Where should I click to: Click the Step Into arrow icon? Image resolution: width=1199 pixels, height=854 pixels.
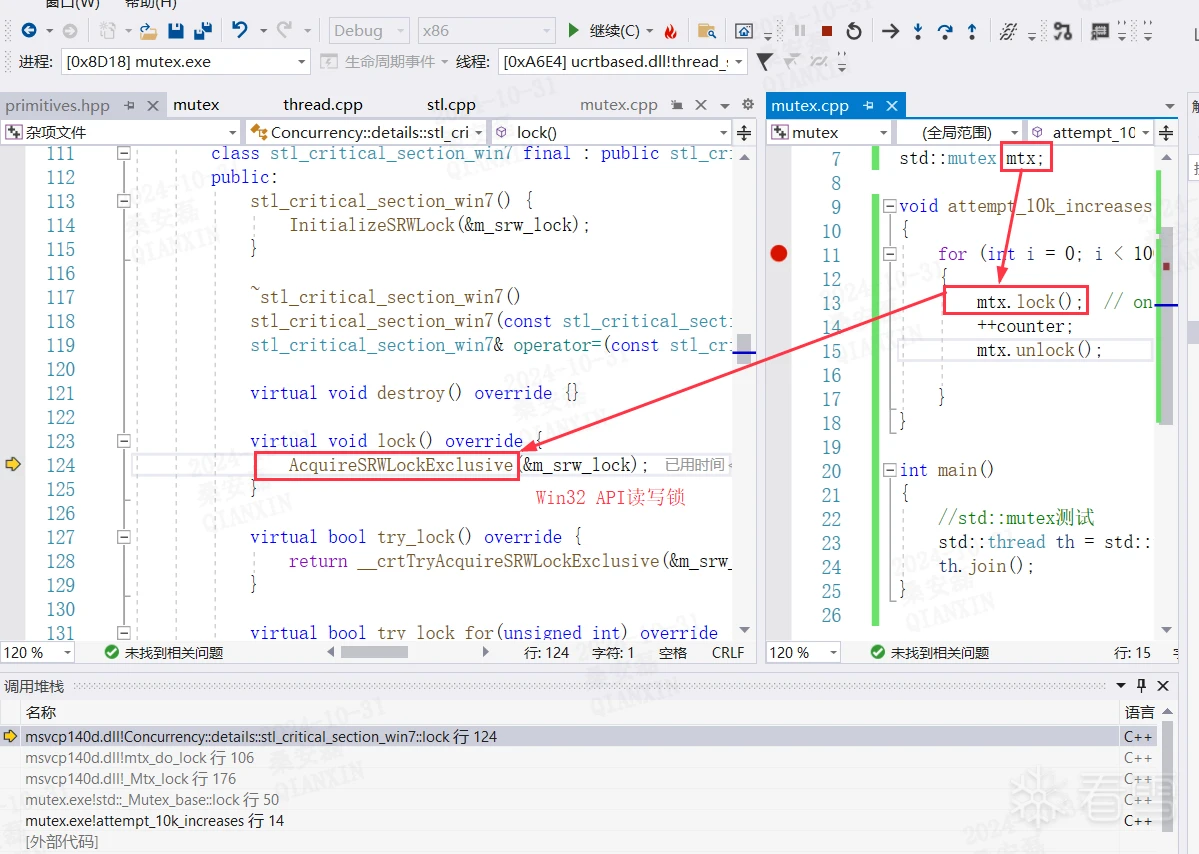point(918,31)
